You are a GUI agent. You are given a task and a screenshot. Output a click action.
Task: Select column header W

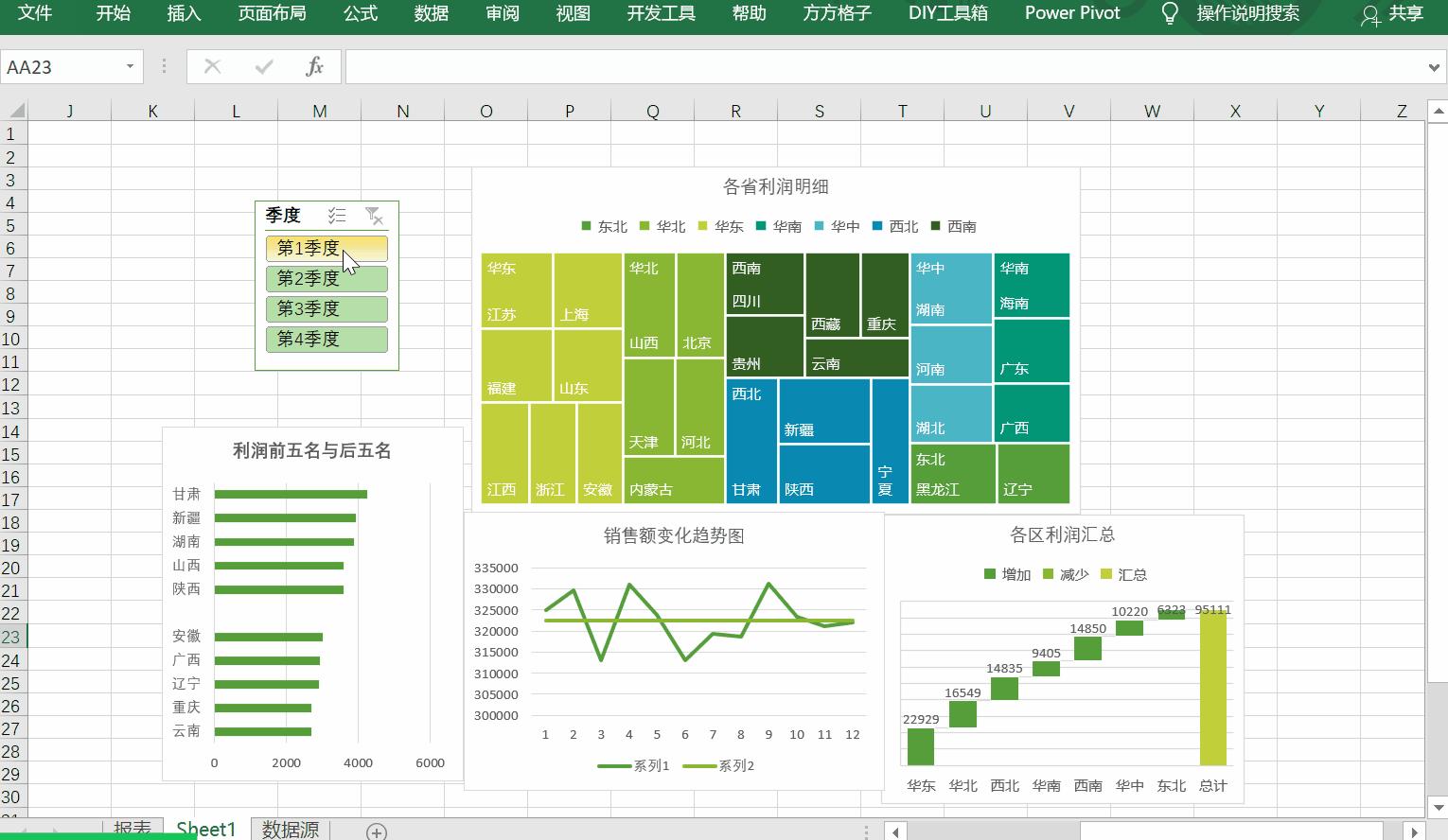coord(1152,111)
